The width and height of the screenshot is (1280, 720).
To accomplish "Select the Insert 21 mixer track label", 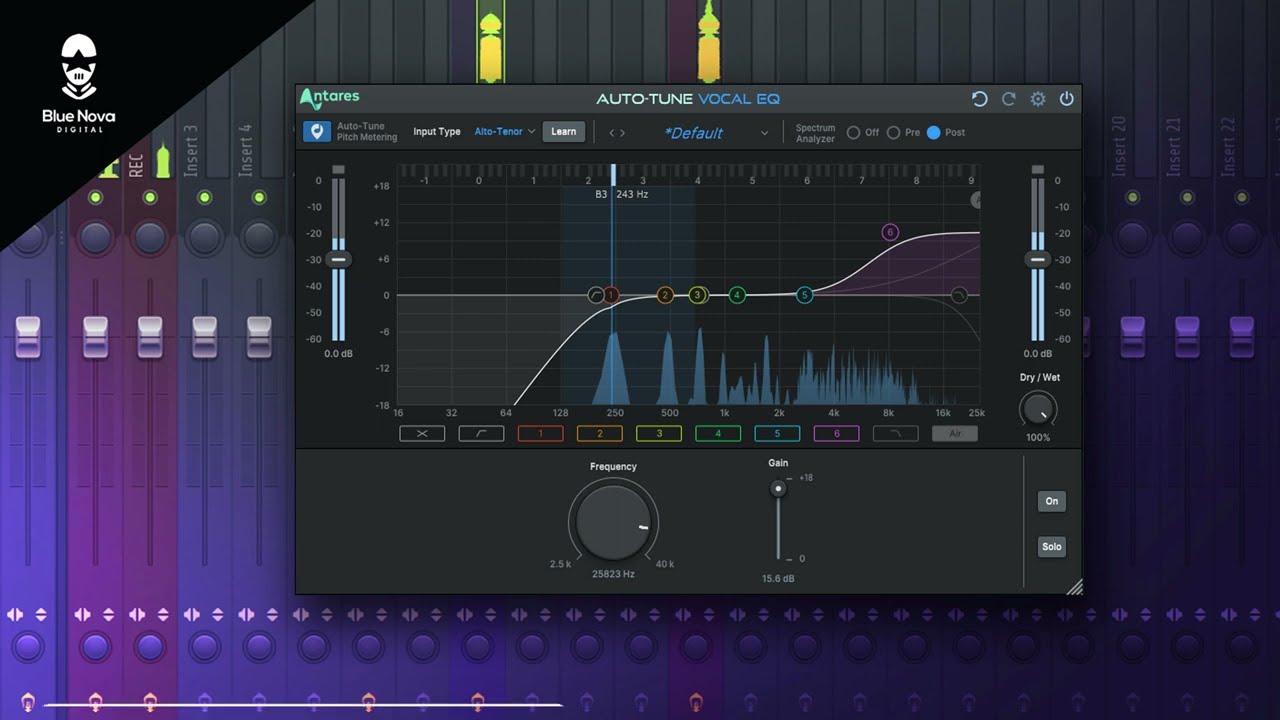I will [x=1174, y=147].
